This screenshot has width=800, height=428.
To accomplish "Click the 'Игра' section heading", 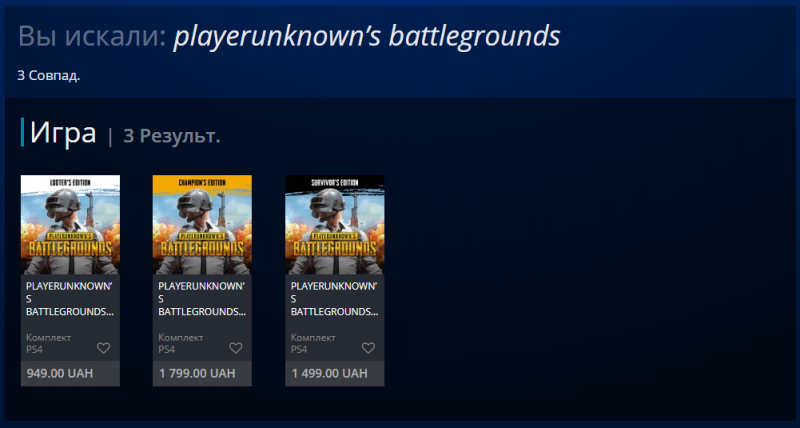I will 63,133.
